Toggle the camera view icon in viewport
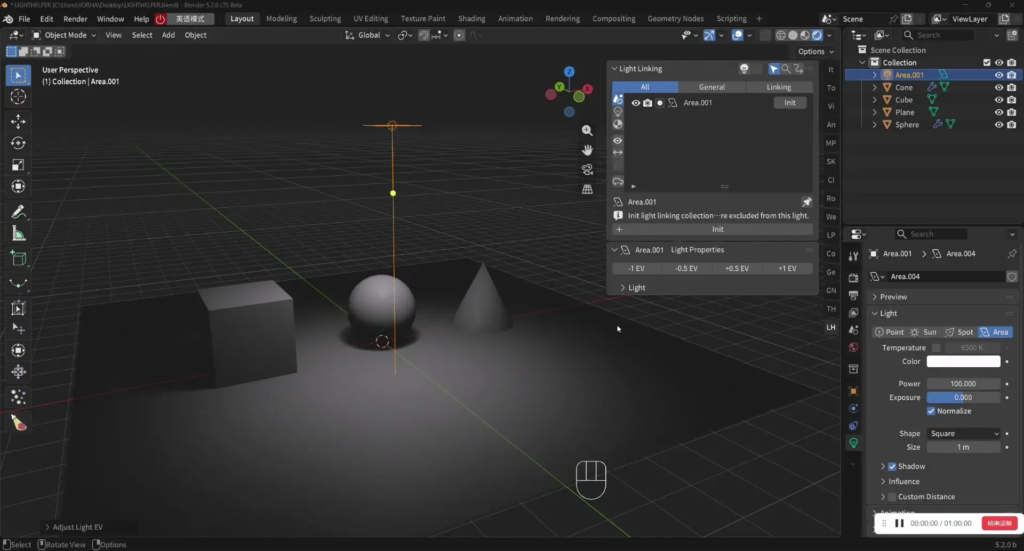Viewport: 1024px width, 551px height. pyautogui.click(x=587, y=170)
